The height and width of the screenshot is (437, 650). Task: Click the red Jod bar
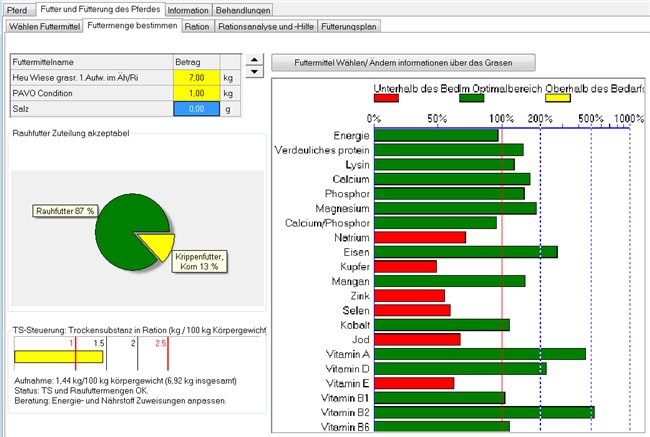[x=417, y=340]
